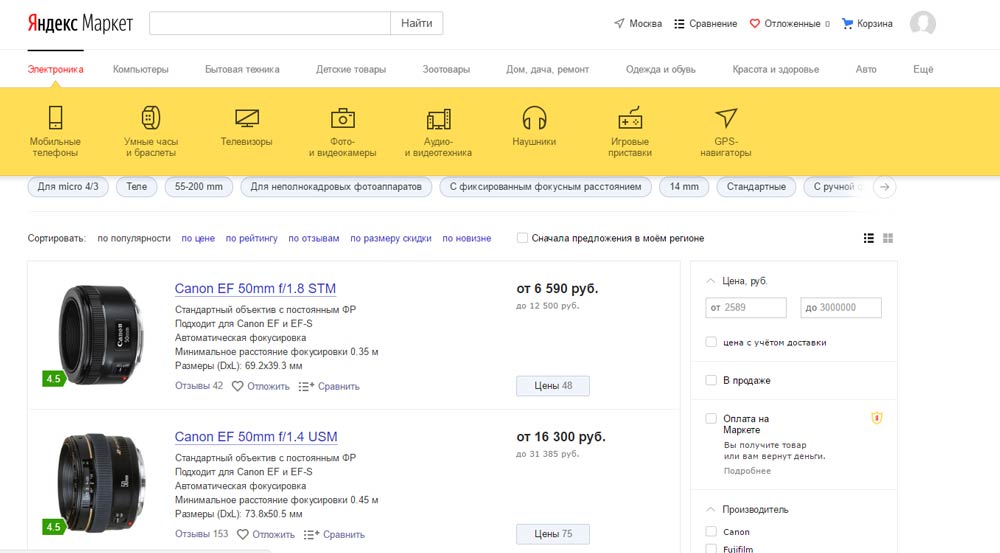Open the Smart watches and bracelets icon
Screen dimensions: 1000x553
(150, 118)
